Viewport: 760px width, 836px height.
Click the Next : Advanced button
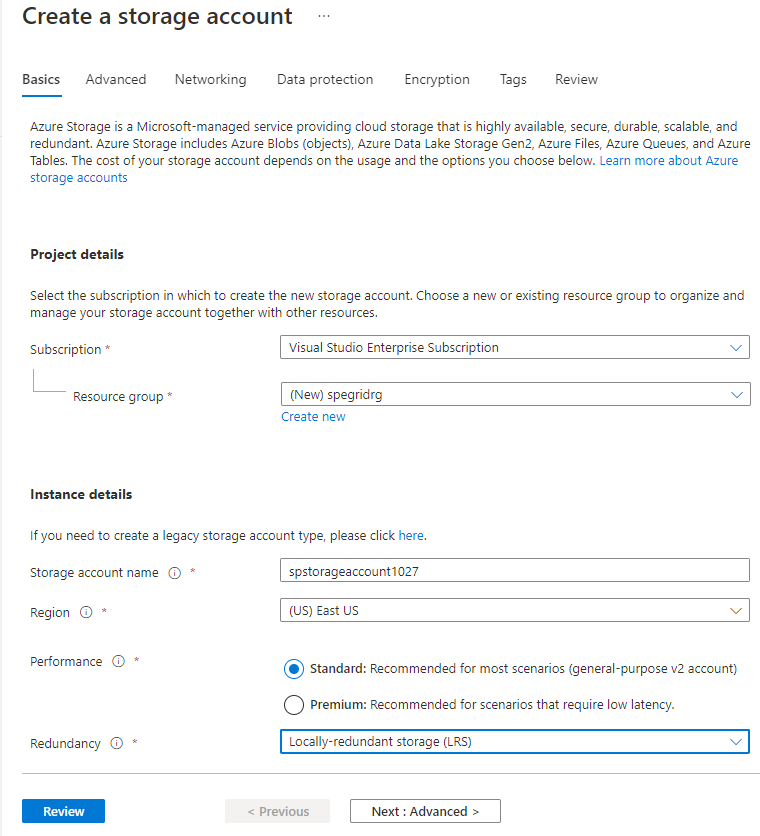click(x=425, y=811)
